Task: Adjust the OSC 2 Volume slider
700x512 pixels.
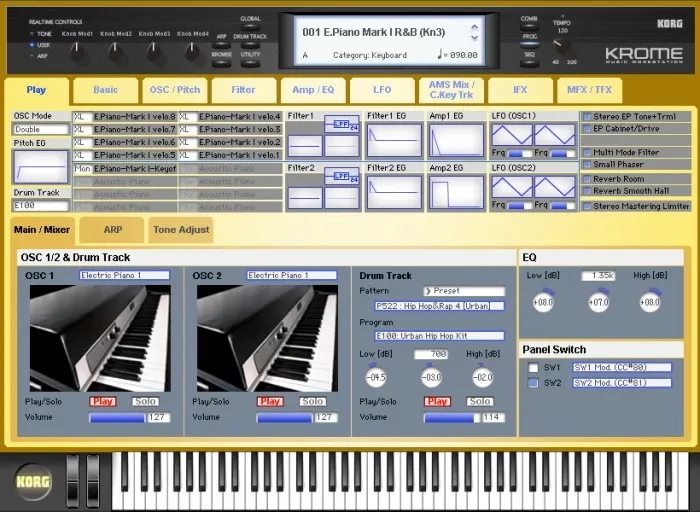Action: click(x=284, y=418)
